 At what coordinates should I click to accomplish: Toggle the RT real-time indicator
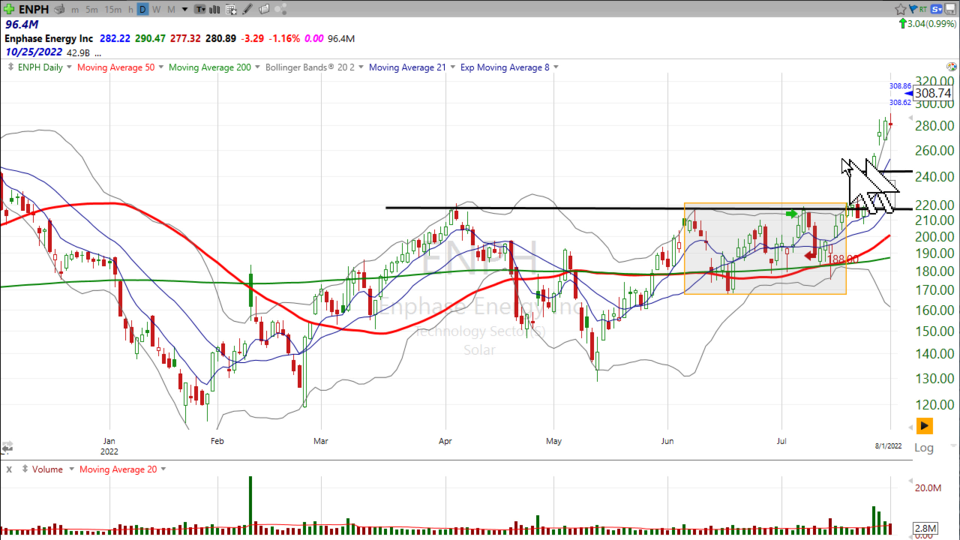[x=923, y=9]
